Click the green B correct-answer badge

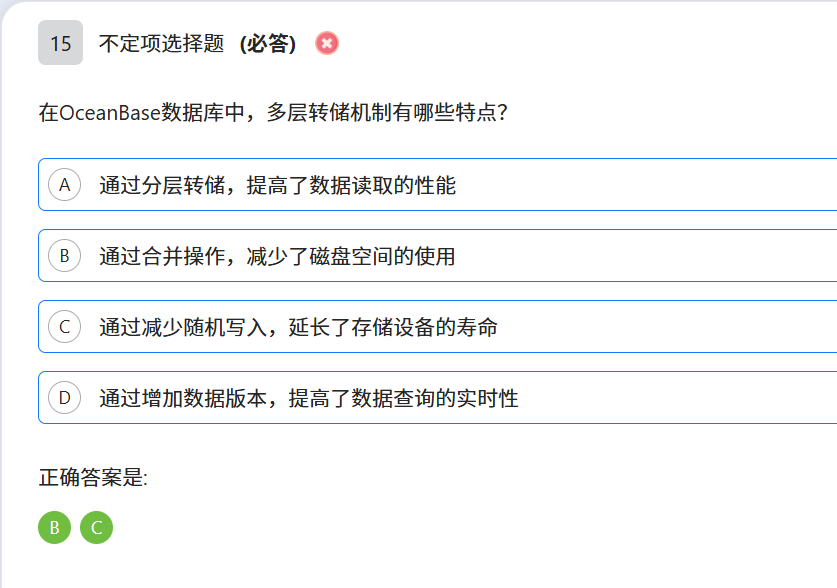click(x=54, y=528)
